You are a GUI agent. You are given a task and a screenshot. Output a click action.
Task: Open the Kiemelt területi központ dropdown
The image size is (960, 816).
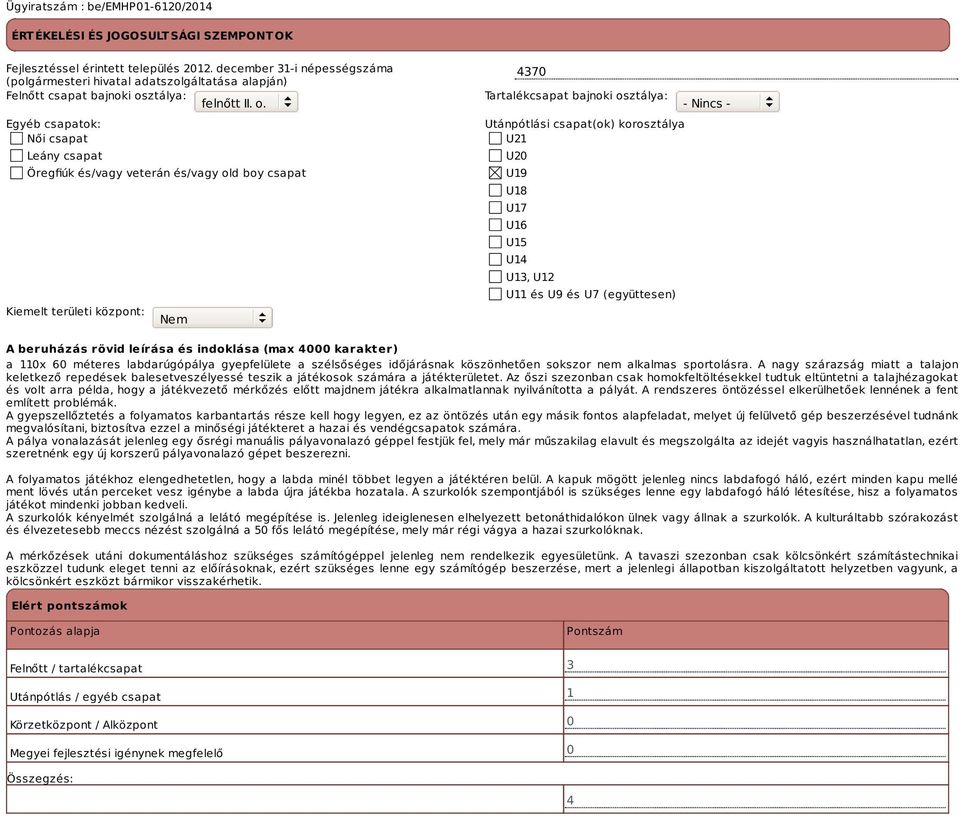(x=212, y=318)
